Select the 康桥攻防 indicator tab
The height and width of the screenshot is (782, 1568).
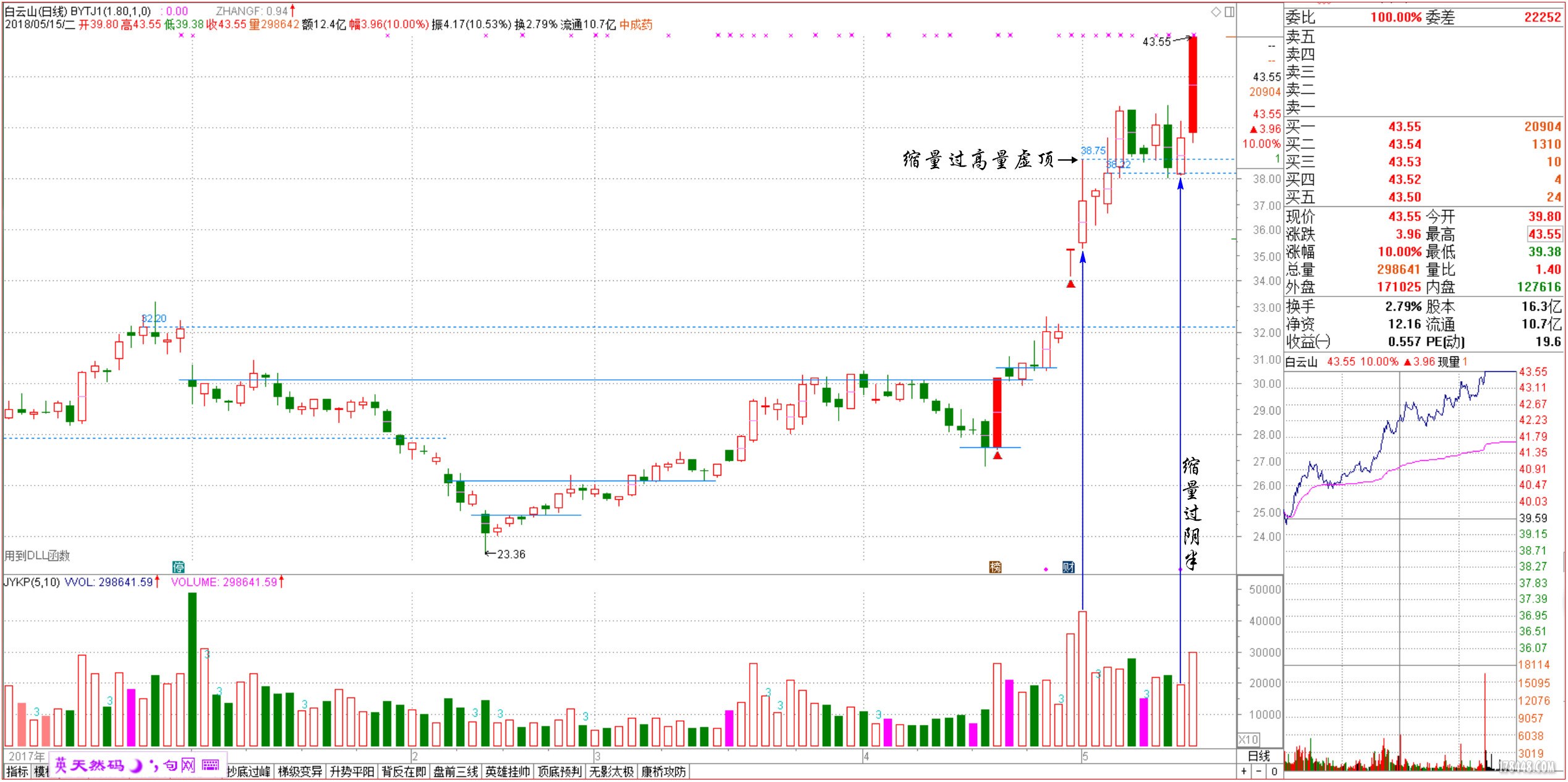(x=663, y=771)
